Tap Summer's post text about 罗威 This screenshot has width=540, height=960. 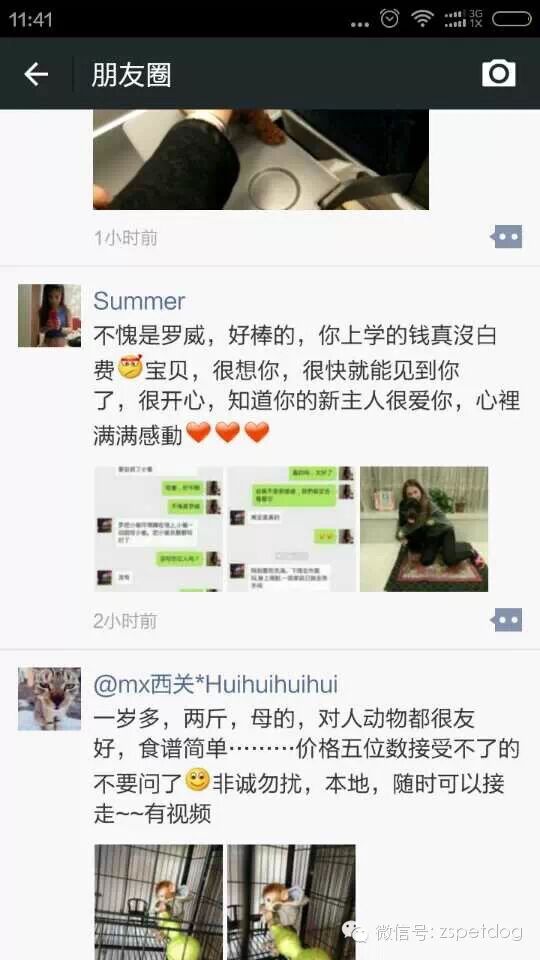[x=307, y=385]
